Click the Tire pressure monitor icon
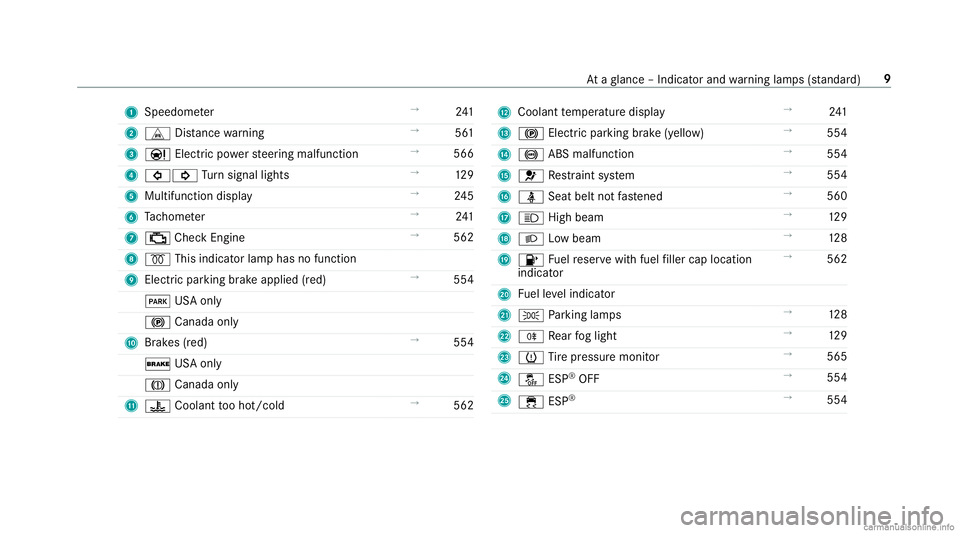Screen dimensions: 960x533 click(x=531, y=357)
